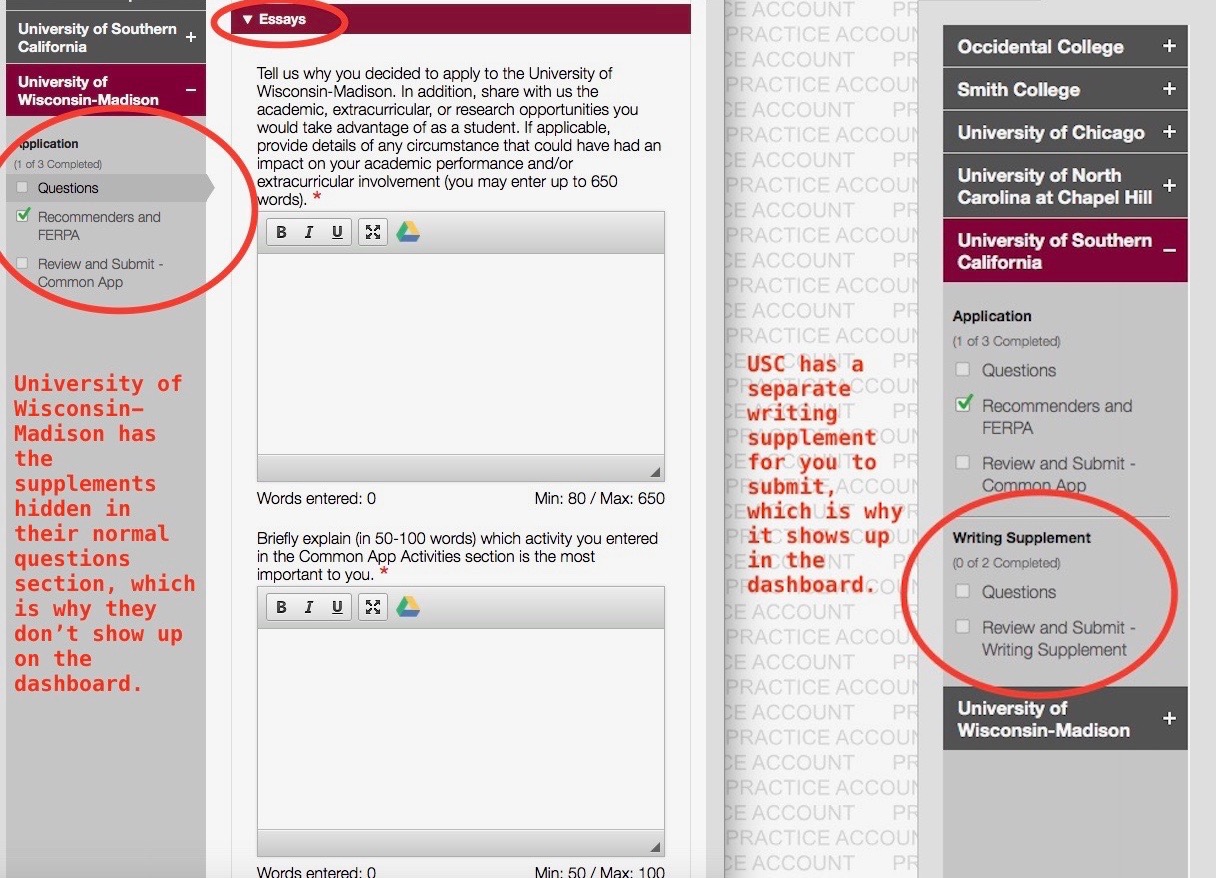
Task: Tick Review and Submit - Common App checkbox under USC
Action: point(962,462)
